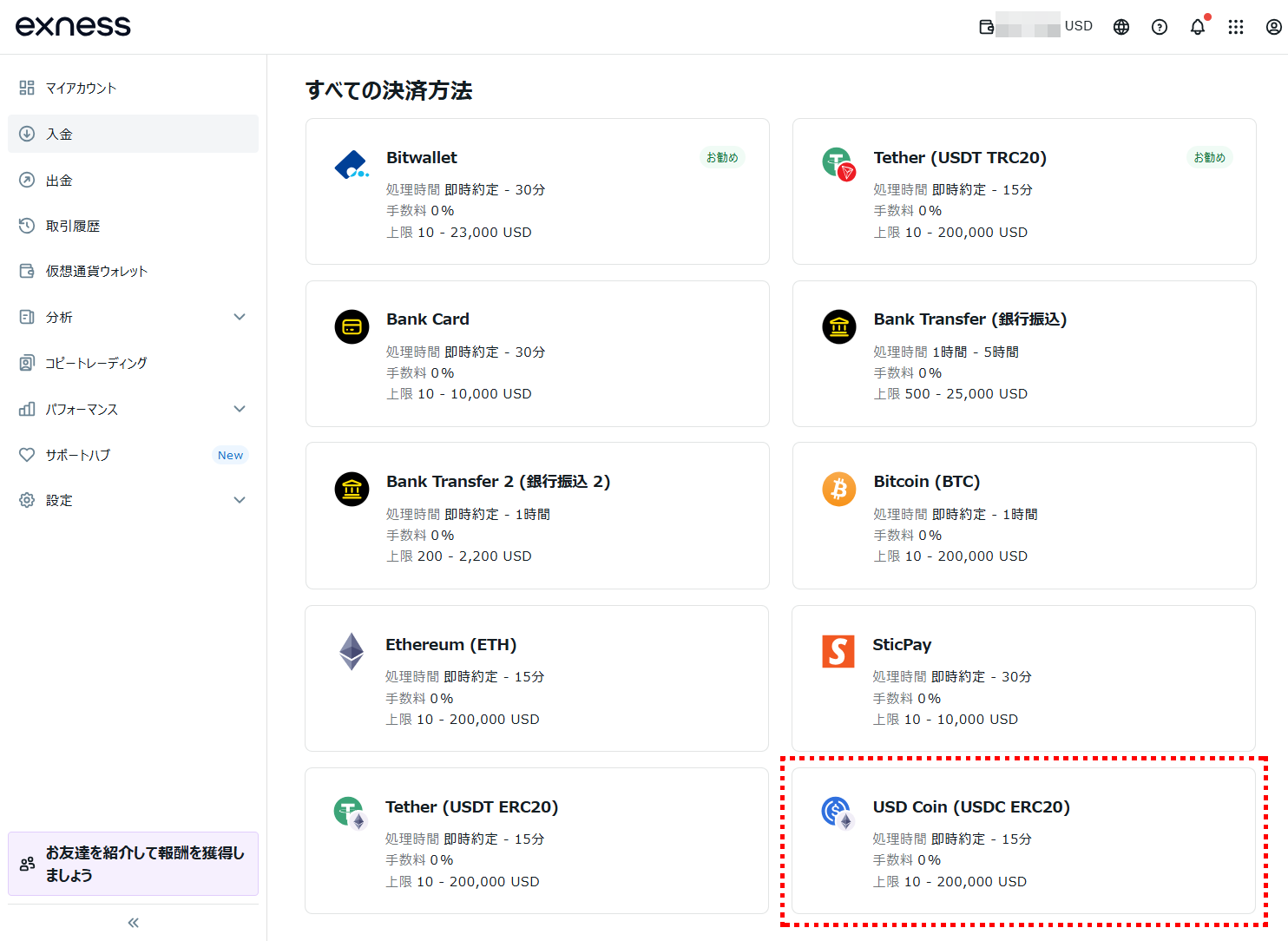This screenshot has height=941, width=1288.
Task: Select Tether (USDT ERC20) title
Action: pos(472,806)
